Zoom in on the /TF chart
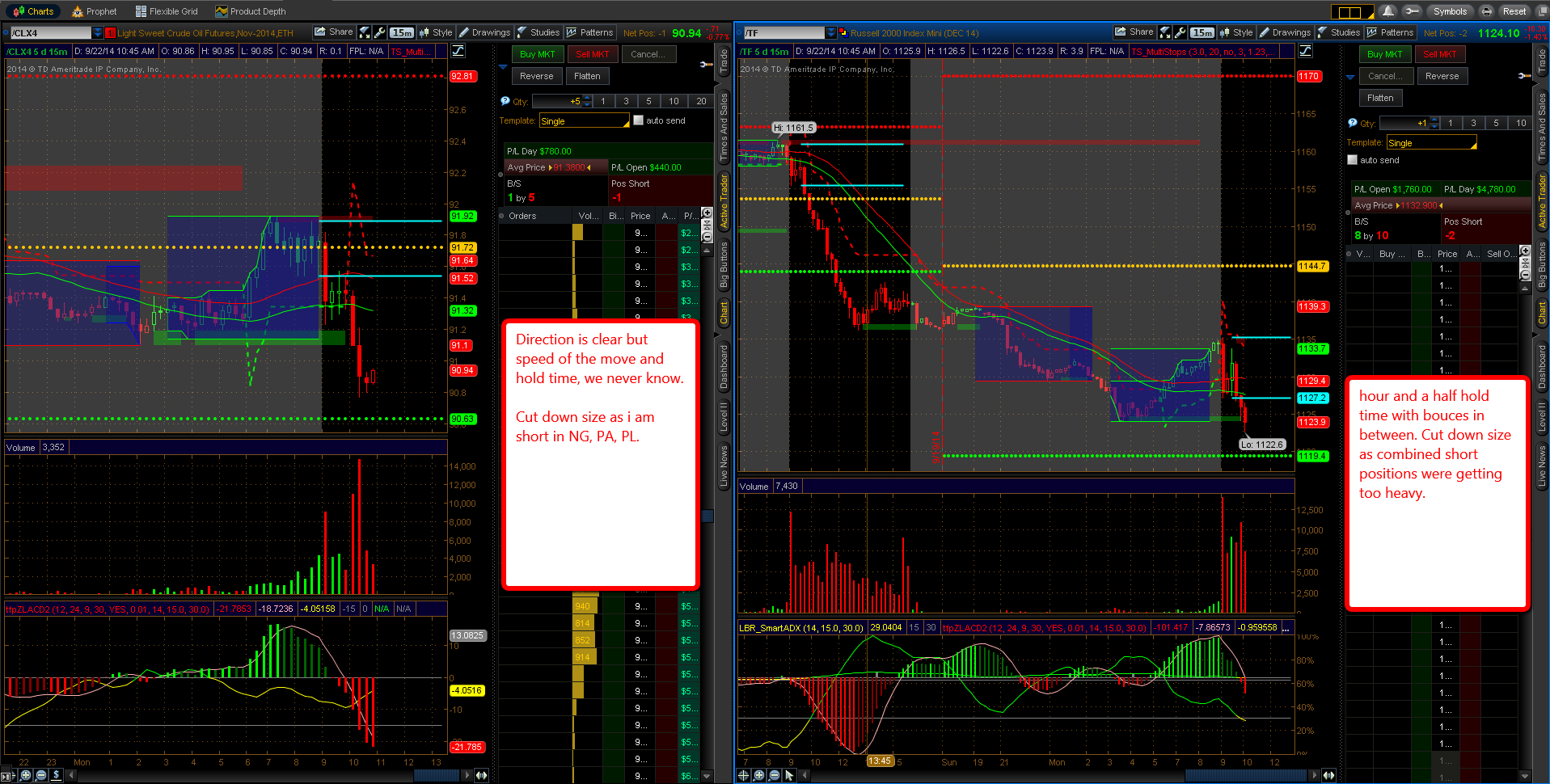The image size is (1550, 784). pyautogui.click(x=758, y=775)
